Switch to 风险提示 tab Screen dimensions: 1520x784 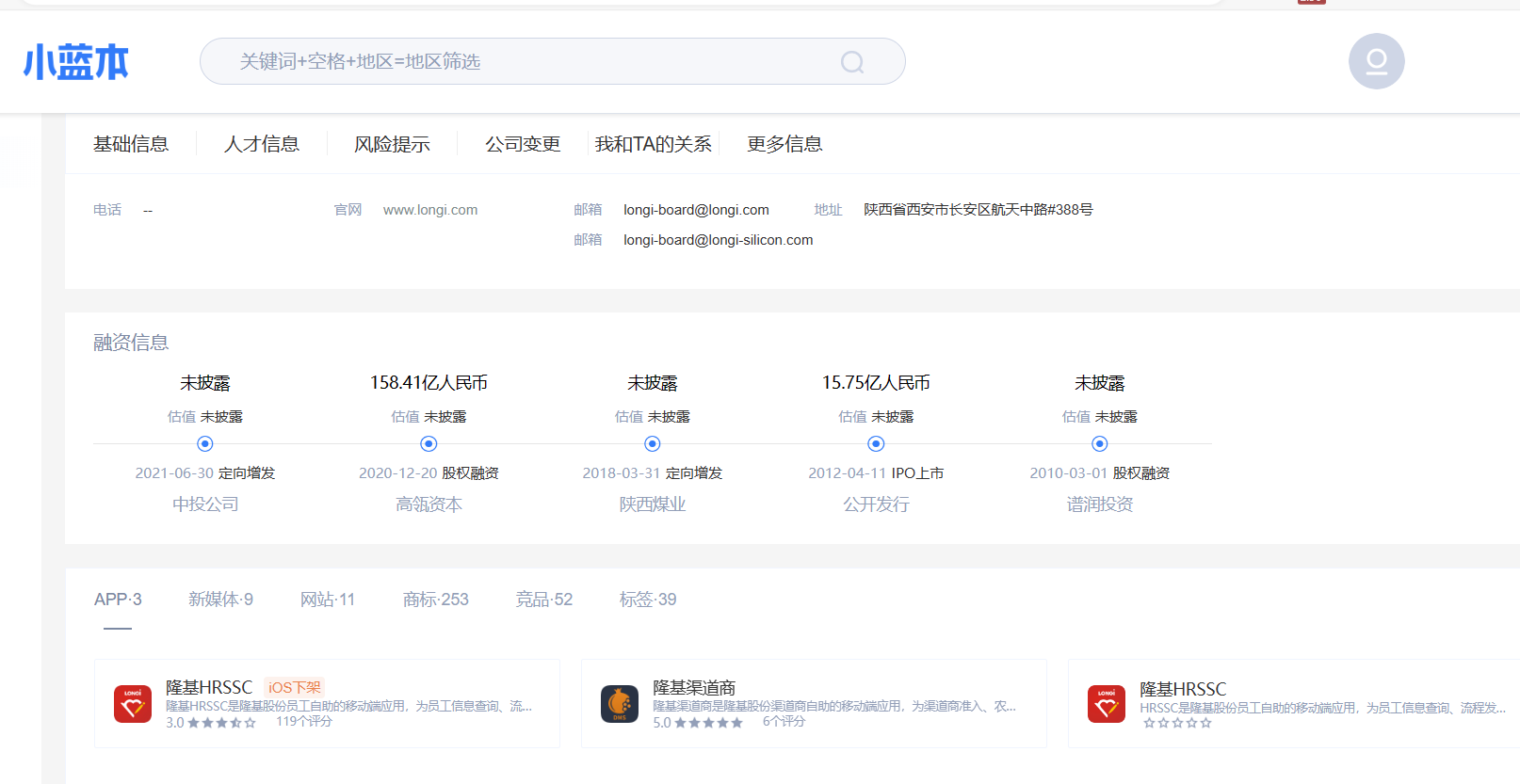392,144
